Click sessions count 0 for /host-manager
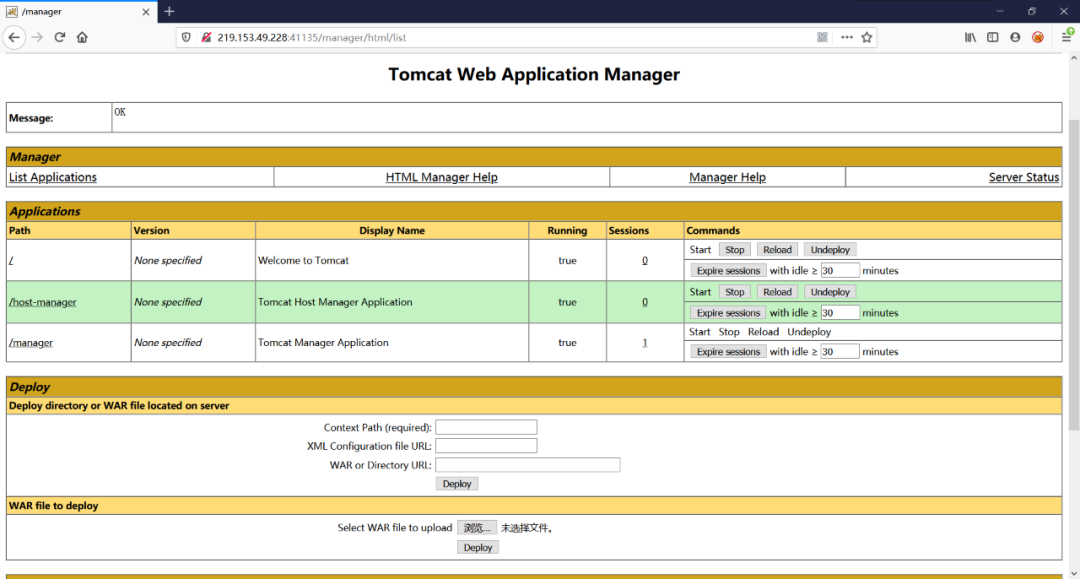The width and height of the screenshot is (1080, 579). [x=645, y=302]
